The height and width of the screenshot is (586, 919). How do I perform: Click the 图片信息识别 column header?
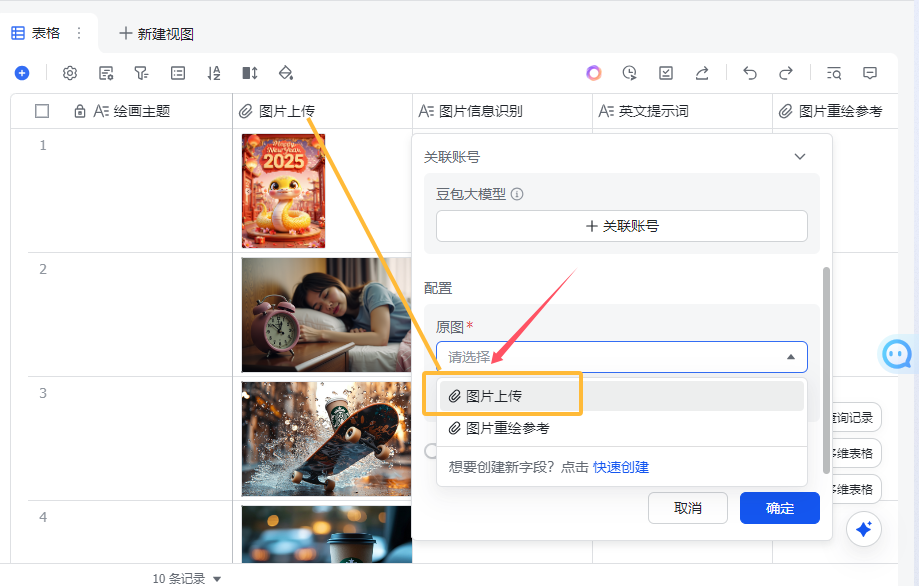click(502, 111)
